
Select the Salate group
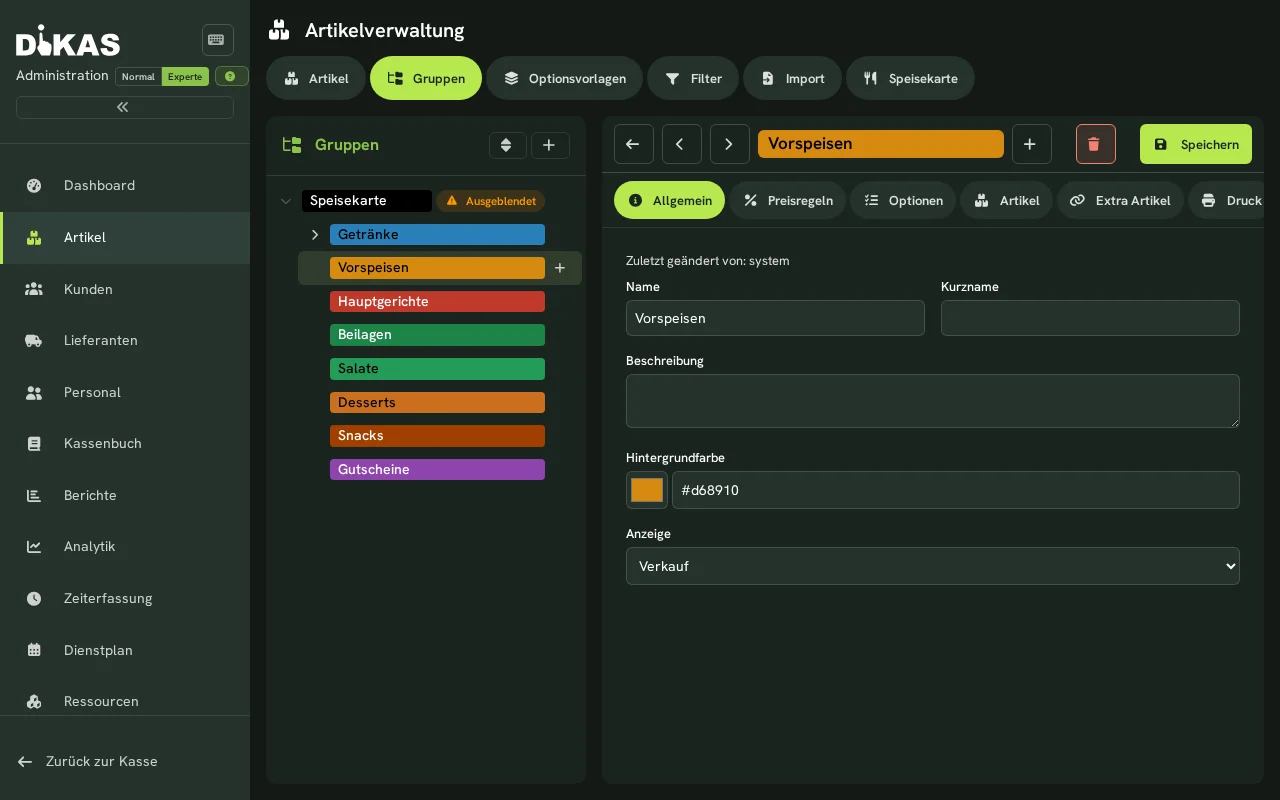tap(437, 369)
